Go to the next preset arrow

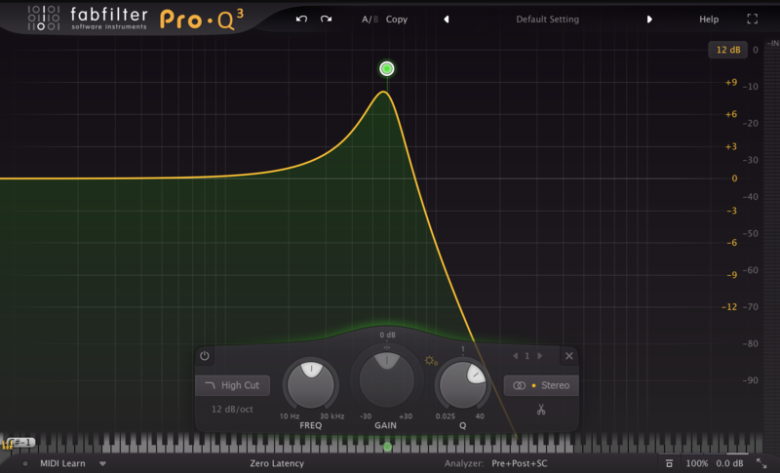649,19
